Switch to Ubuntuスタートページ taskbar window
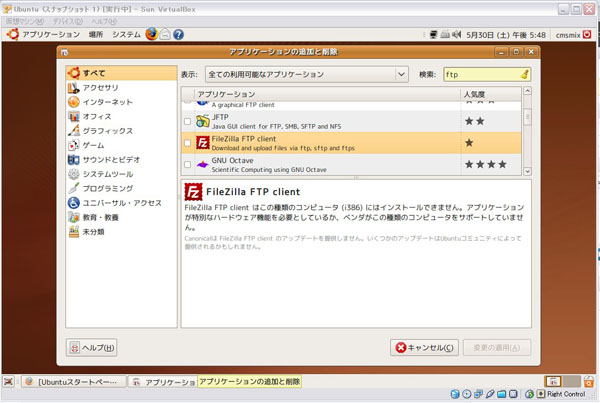600x403 pixels. point(73,382)
